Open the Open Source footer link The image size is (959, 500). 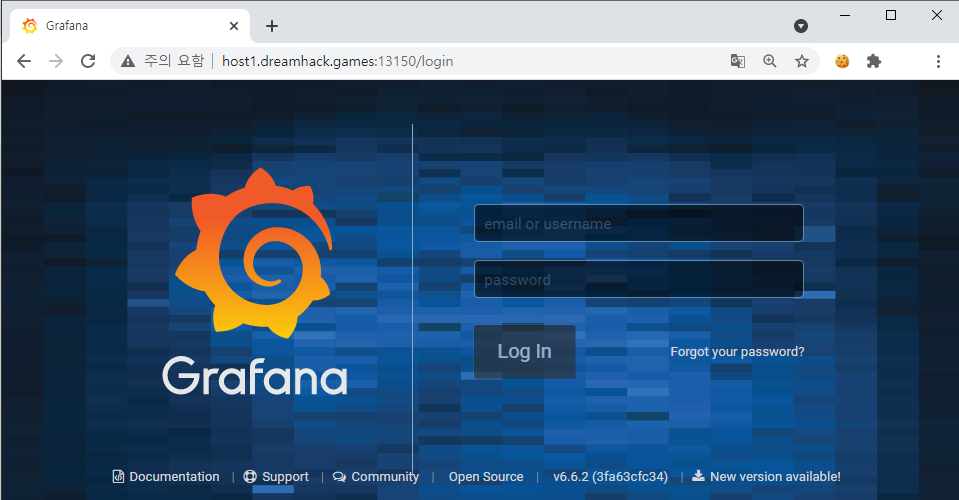pyautogui.click(x=486, y=477)
